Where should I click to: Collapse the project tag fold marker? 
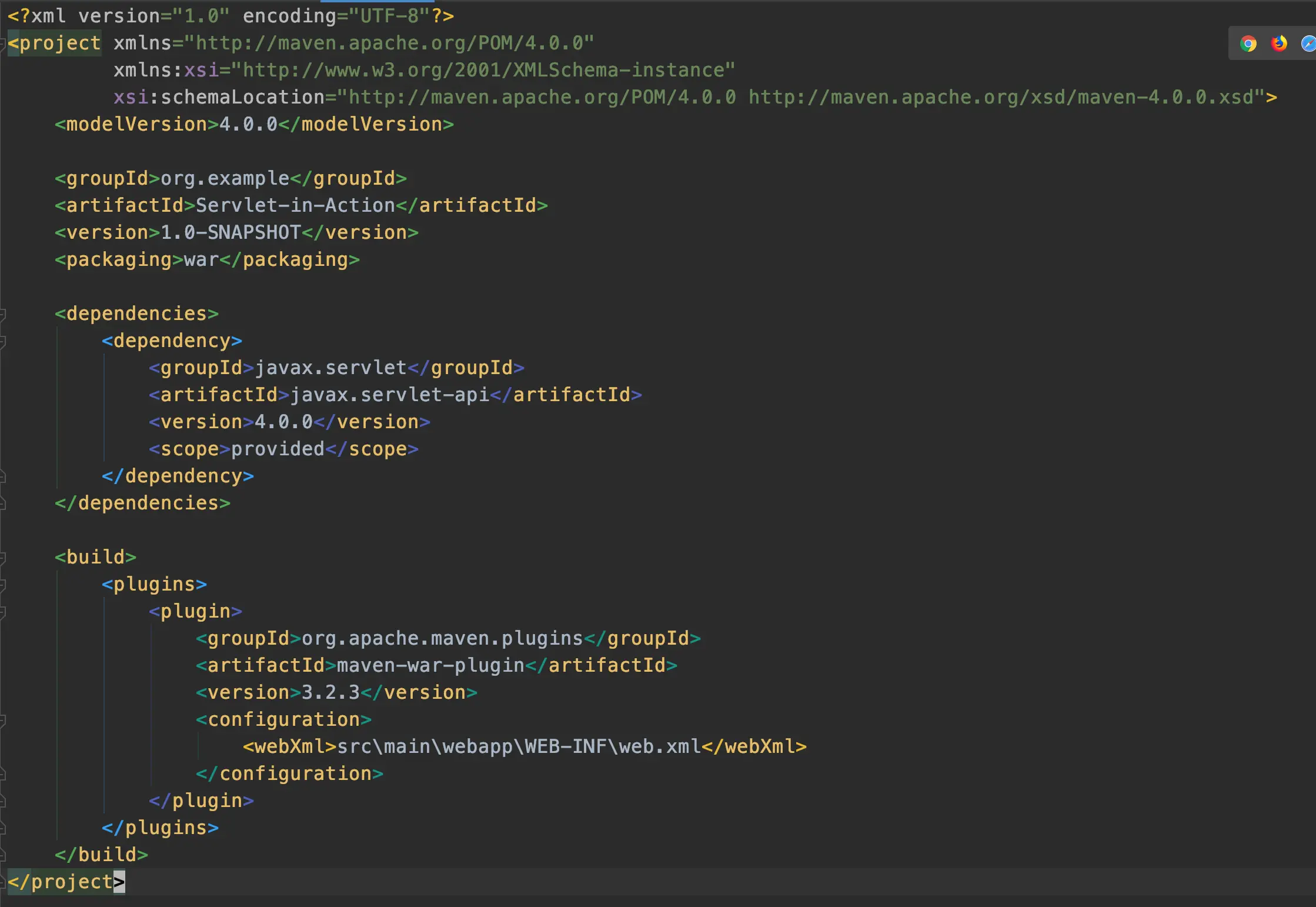point(3,44)
